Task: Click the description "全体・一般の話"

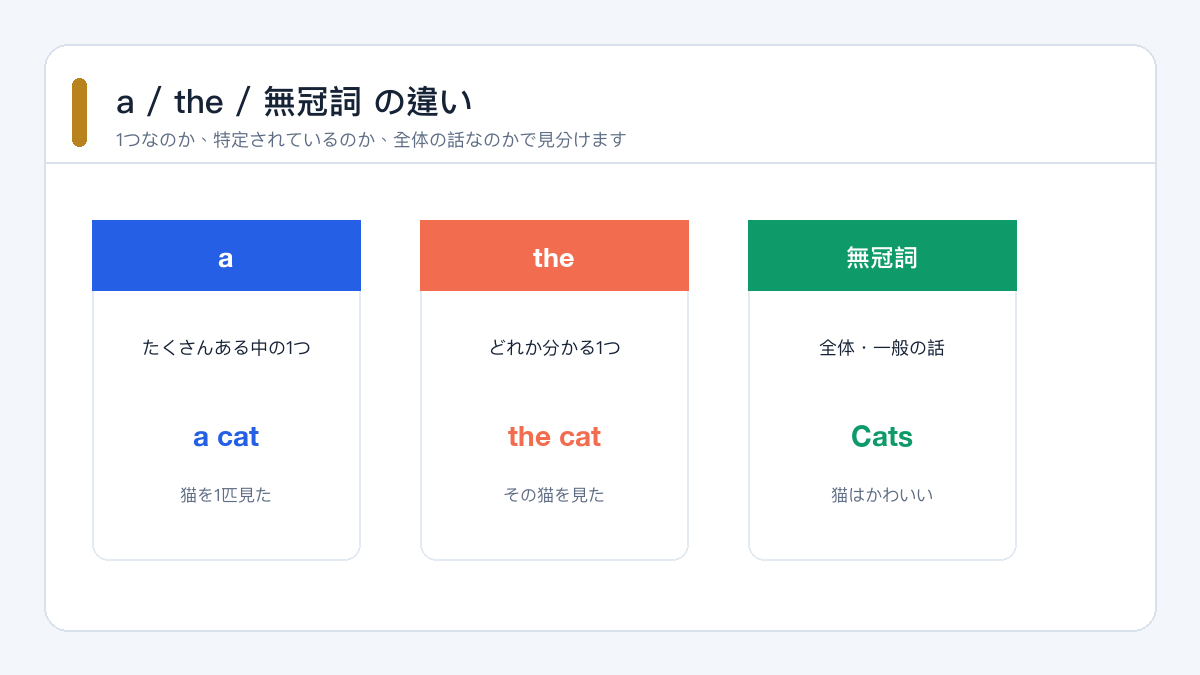Action: point(882,348)
